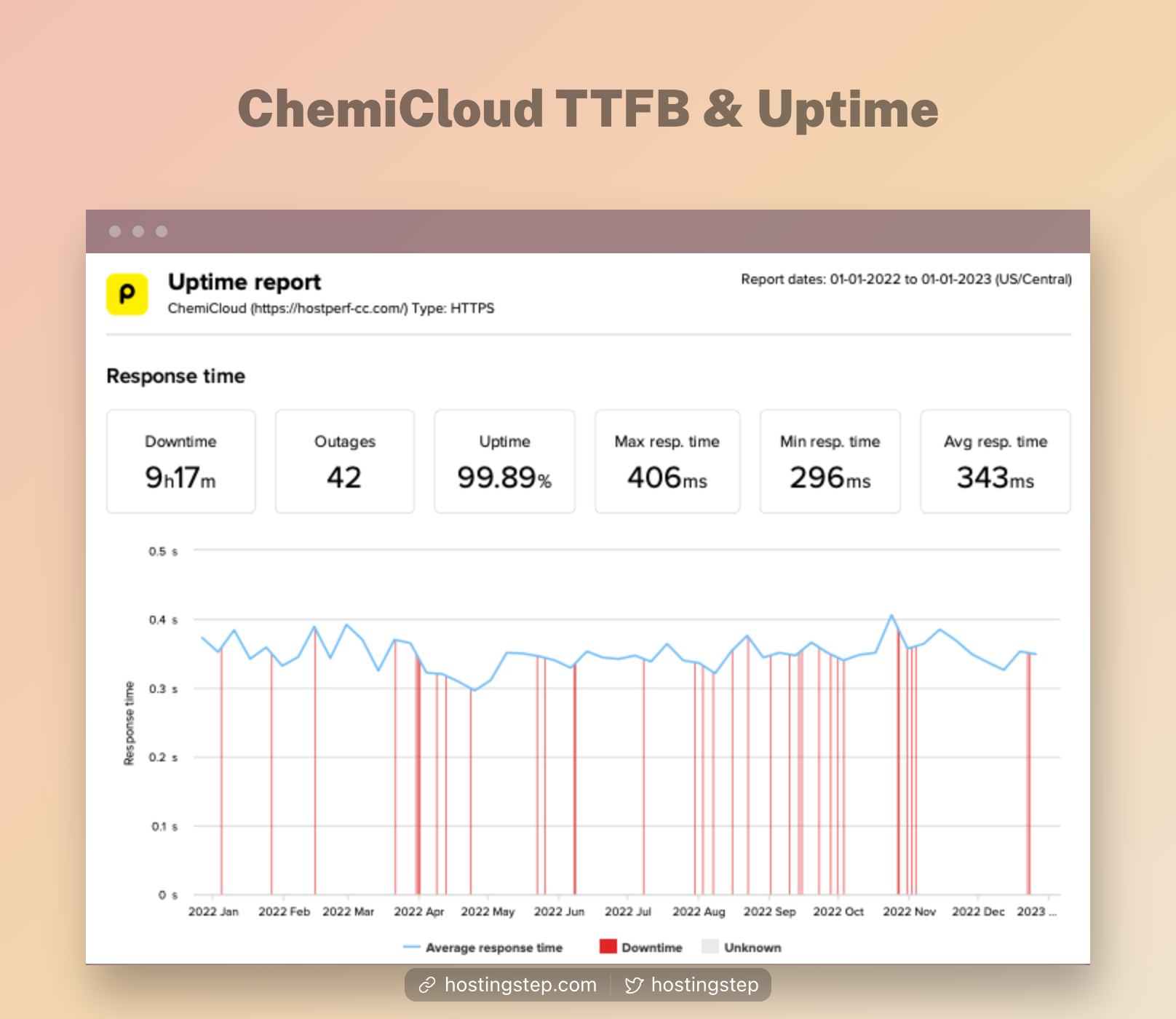Click the Twitter bird icon beside hostingstep
This screenshot has width=1176, height=1019.
[634, 986]
